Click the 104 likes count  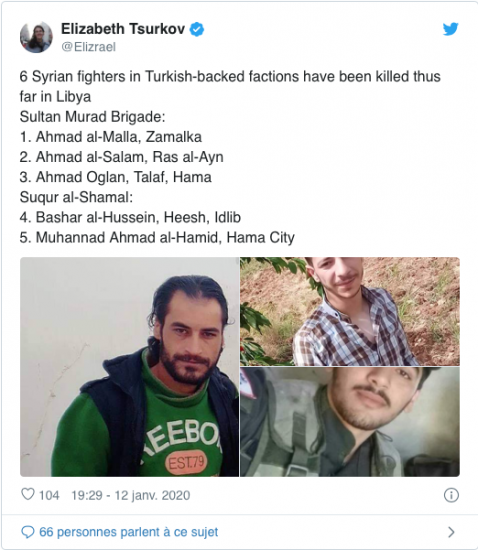[x=49, y=495]
